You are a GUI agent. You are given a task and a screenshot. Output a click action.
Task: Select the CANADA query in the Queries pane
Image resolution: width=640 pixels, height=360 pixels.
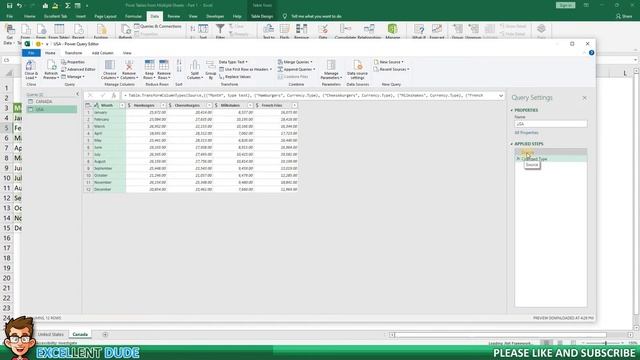[x=51, y=102]
